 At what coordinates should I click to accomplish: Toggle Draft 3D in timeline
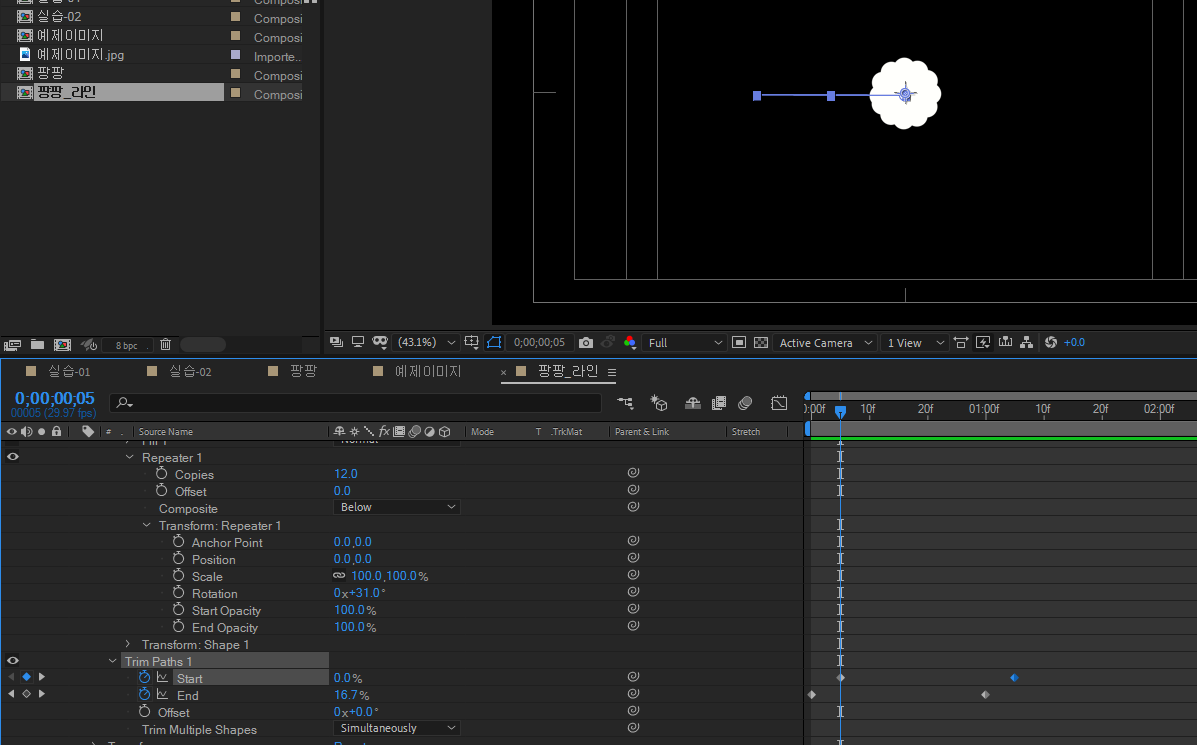(x=659, y=403)
